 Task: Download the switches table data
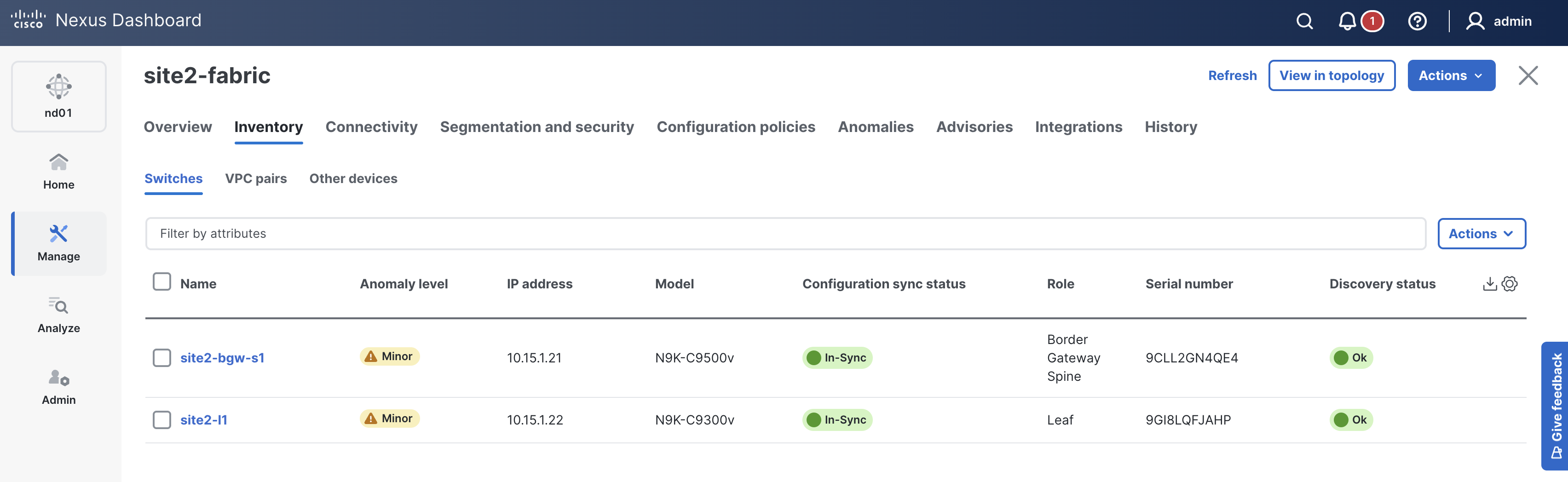[1489, 284]
